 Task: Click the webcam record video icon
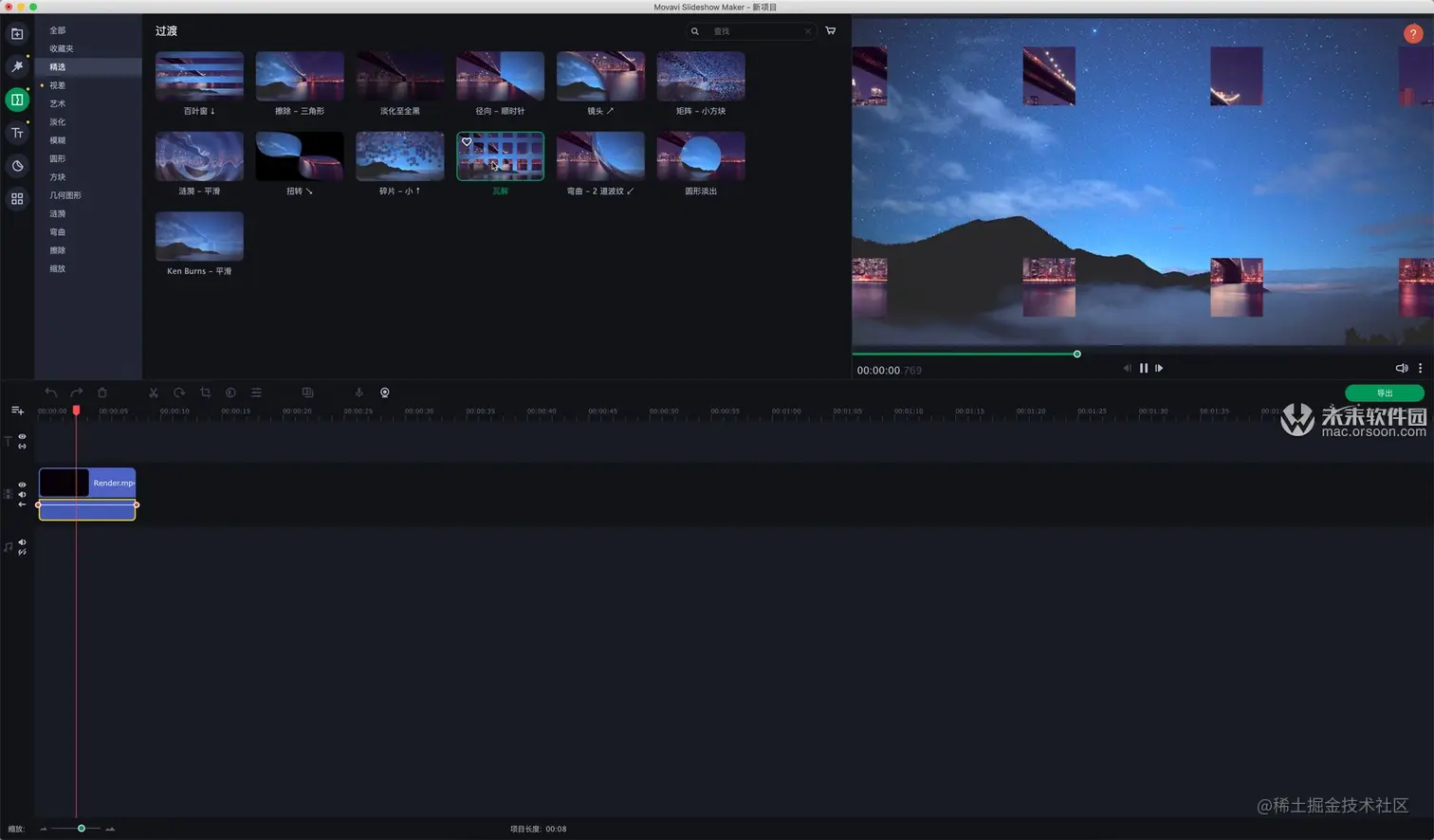click(x=385, y=393)
